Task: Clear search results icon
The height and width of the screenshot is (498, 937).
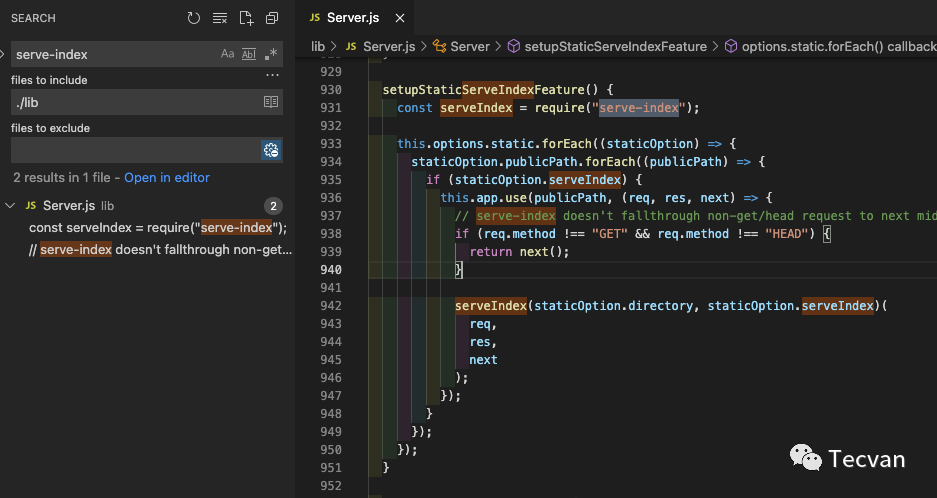Action: tap(220, 19)
